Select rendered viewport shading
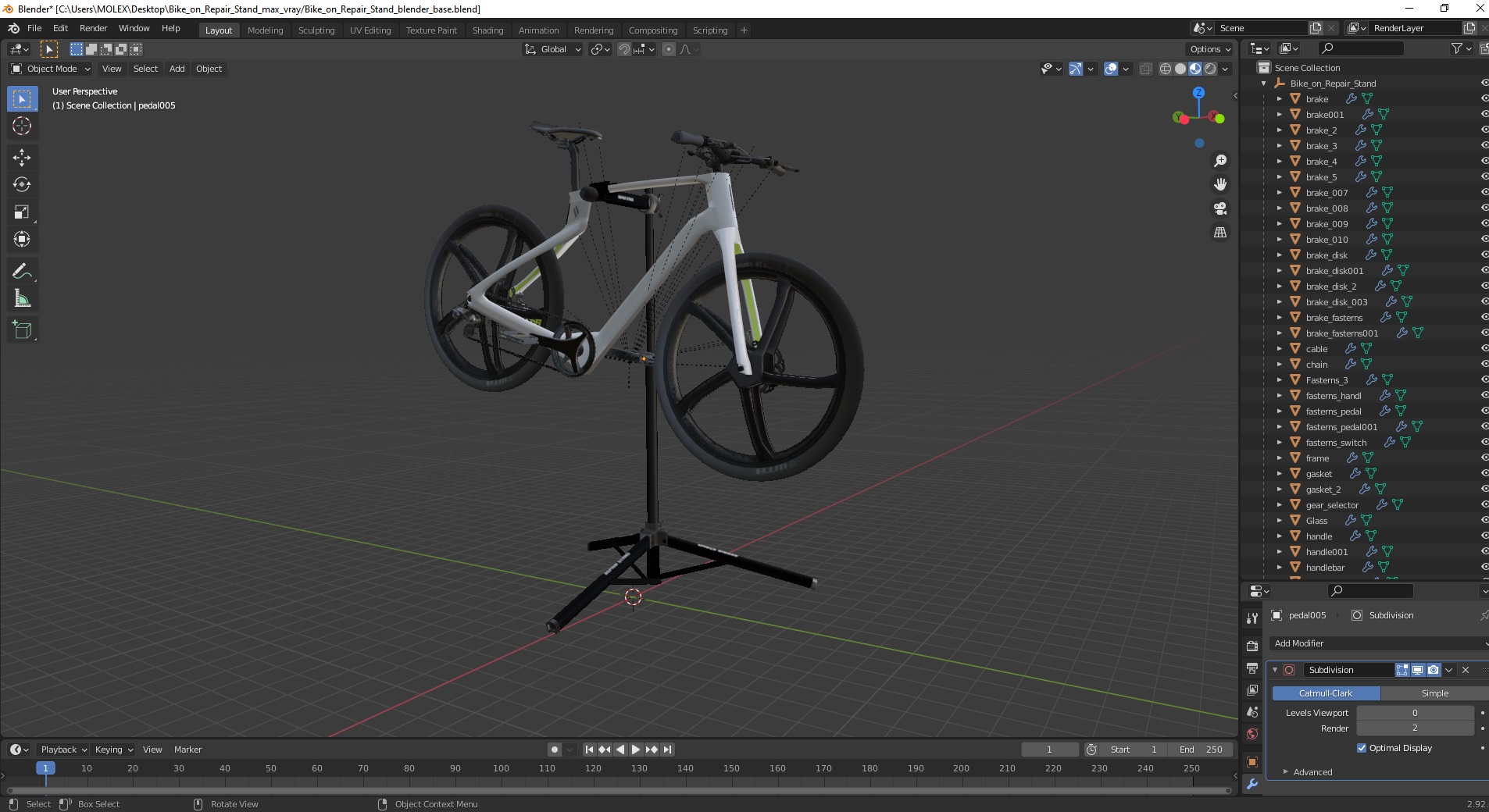The height and width of the screenshot is (812, 1489). click(1210, 69)
